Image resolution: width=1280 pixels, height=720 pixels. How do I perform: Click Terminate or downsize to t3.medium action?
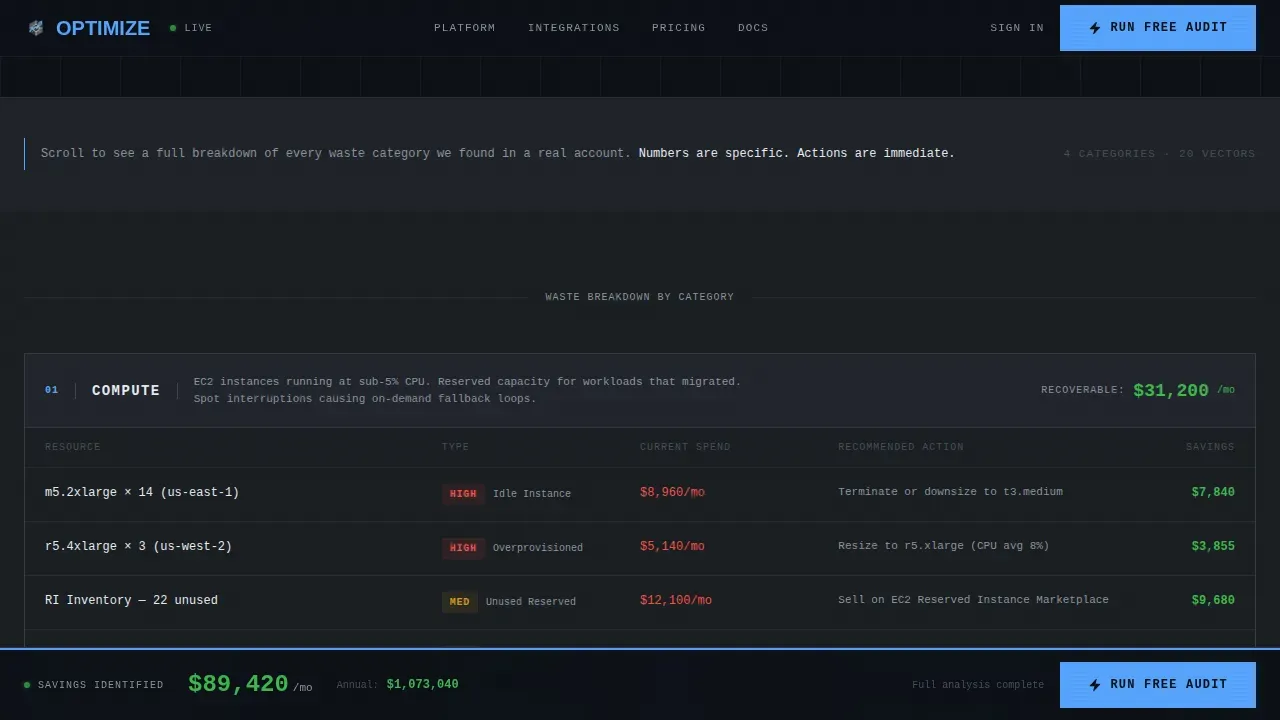coord(950,492)
